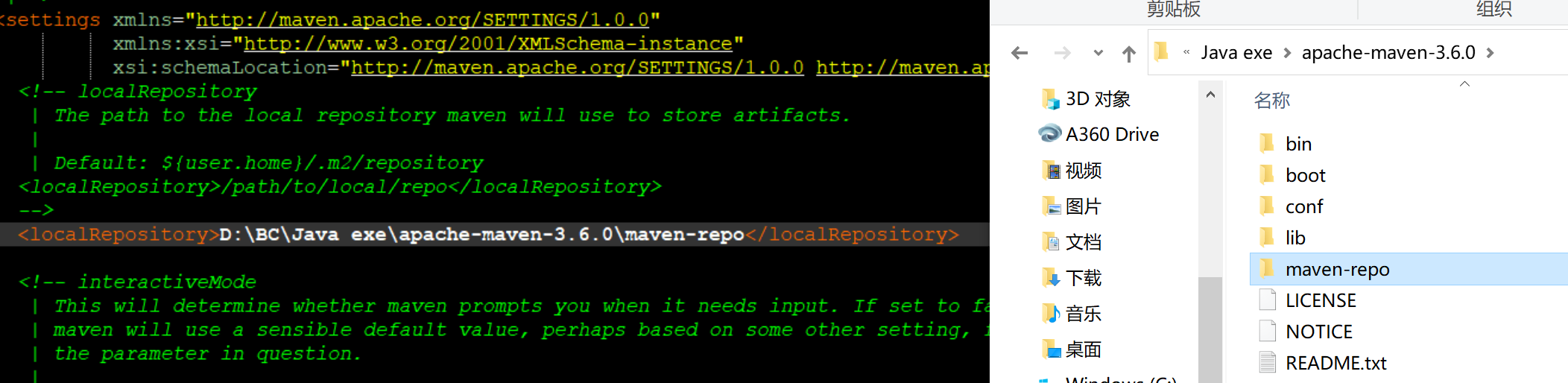Screen dimensions: 1568x383
Task: Click the Forward arrow in File Explorer
Action: pos(1063,53)
